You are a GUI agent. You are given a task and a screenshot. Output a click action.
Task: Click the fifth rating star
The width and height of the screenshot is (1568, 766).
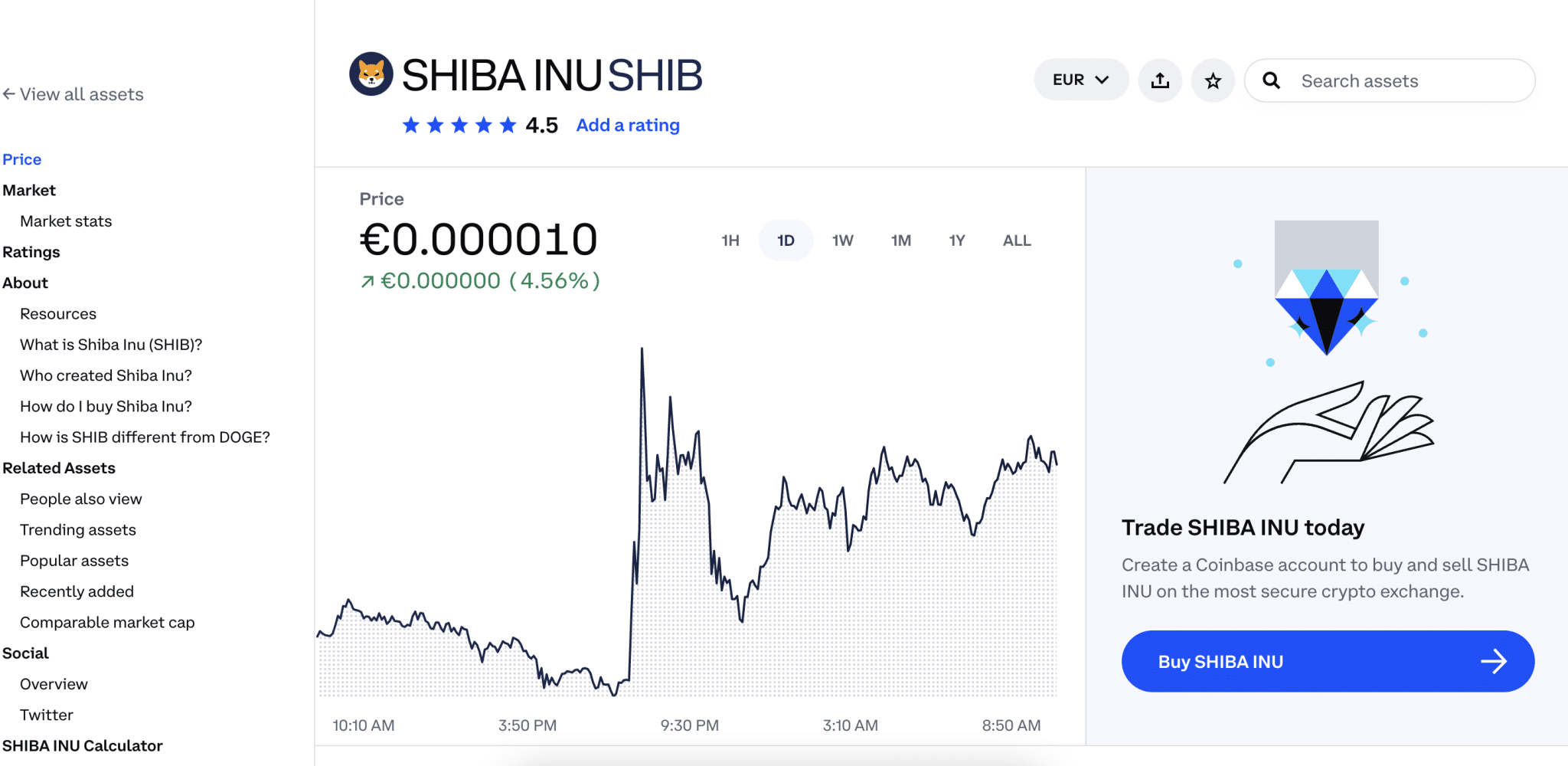tap(508, 125)
